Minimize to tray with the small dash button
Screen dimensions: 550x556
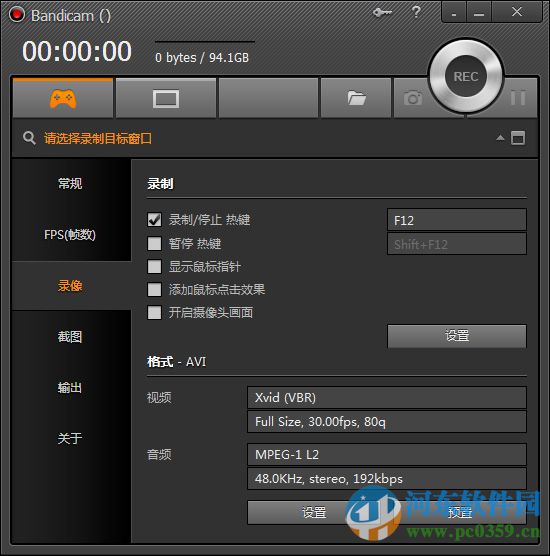click(454, 12)
